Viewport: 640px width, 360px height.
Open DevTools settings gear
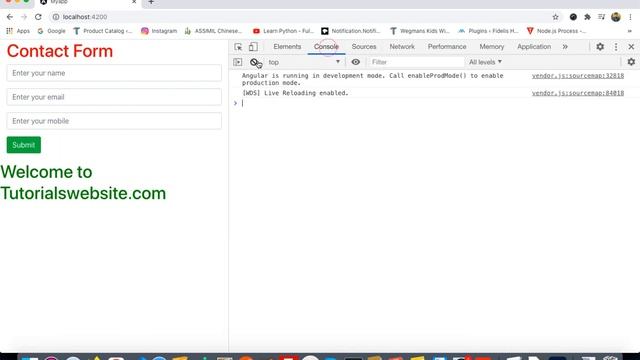(x=600, y=47)
